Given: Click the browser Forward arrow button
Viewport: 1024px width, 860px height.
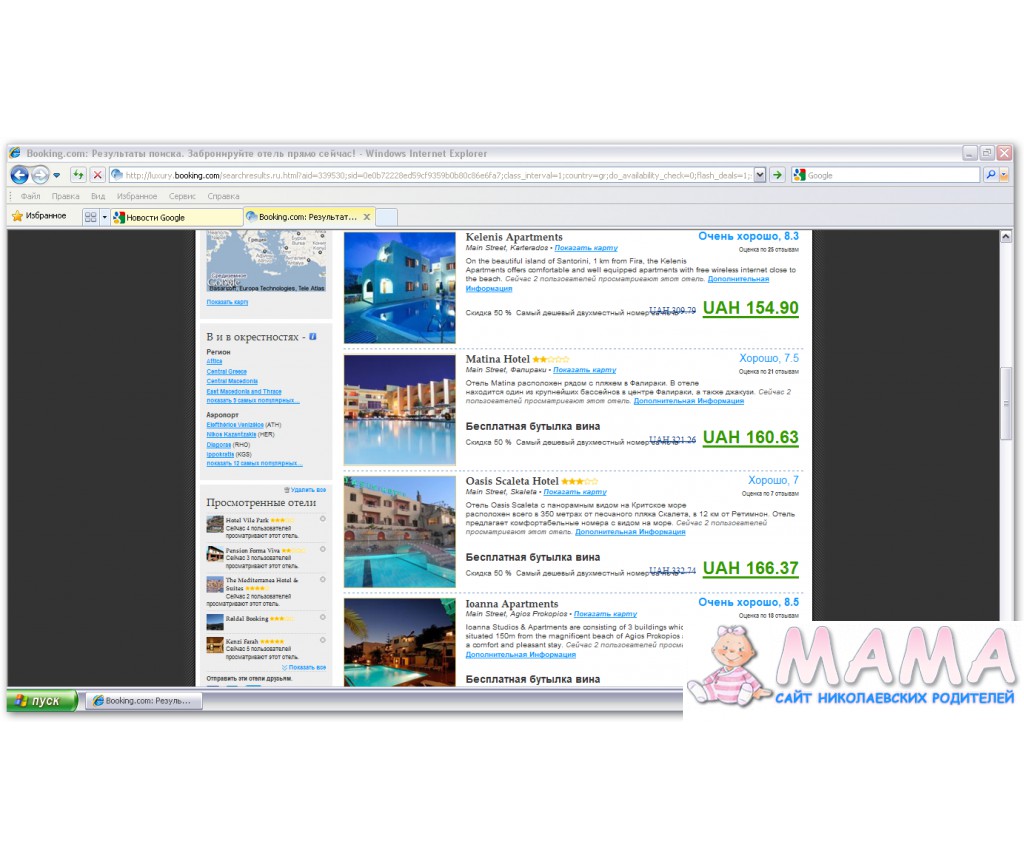Looking at the screenshot, I should pyautogui.click(x=40, y=175).
